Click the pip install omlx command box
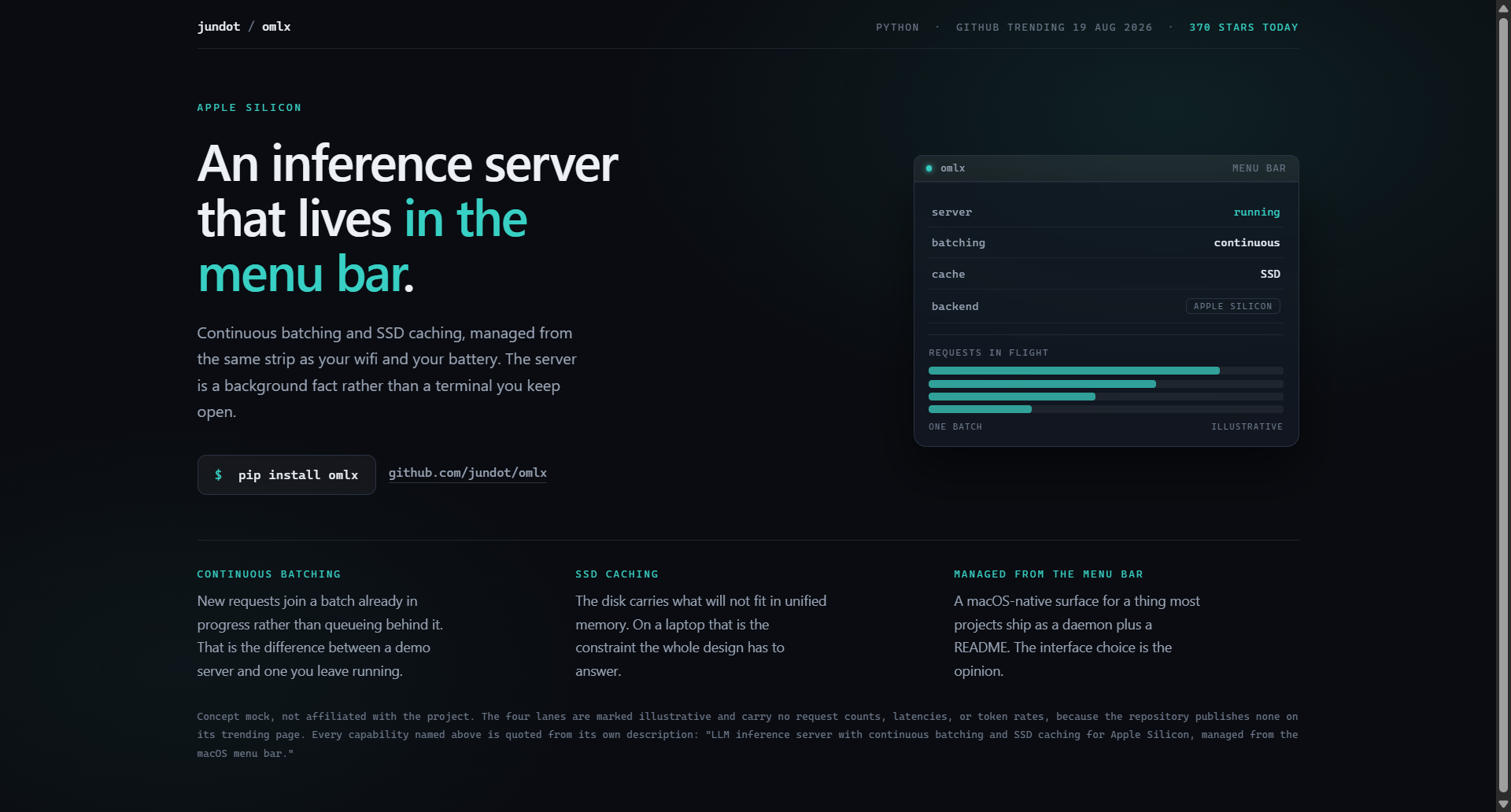This screenshot has width=1511, height=812. tap(286, 474)
